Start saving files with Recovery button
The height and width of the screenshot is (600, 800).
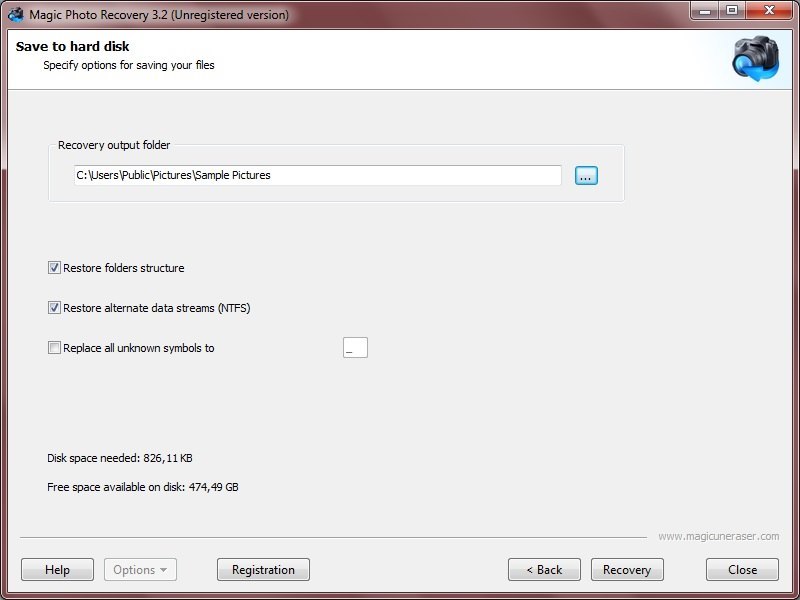[x=627, y=569]
